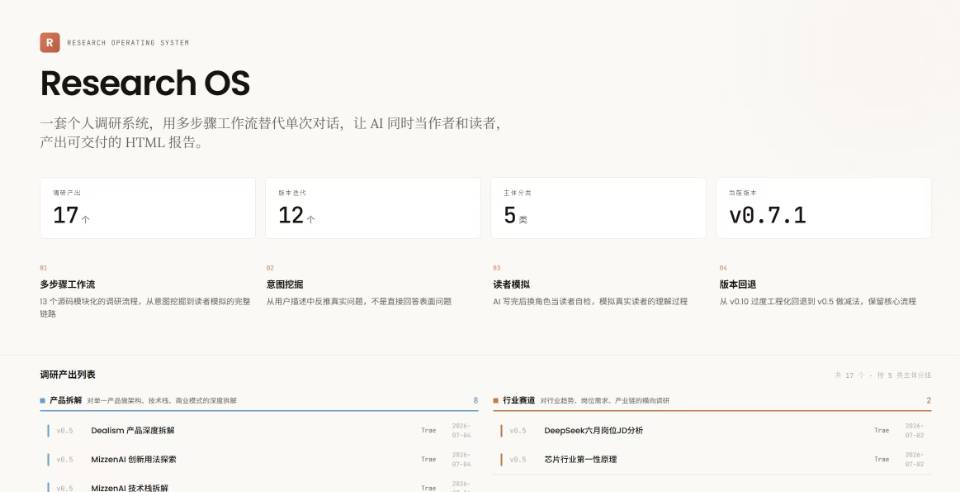Click the description text under 读者模拟

click(x=590, y=302)
